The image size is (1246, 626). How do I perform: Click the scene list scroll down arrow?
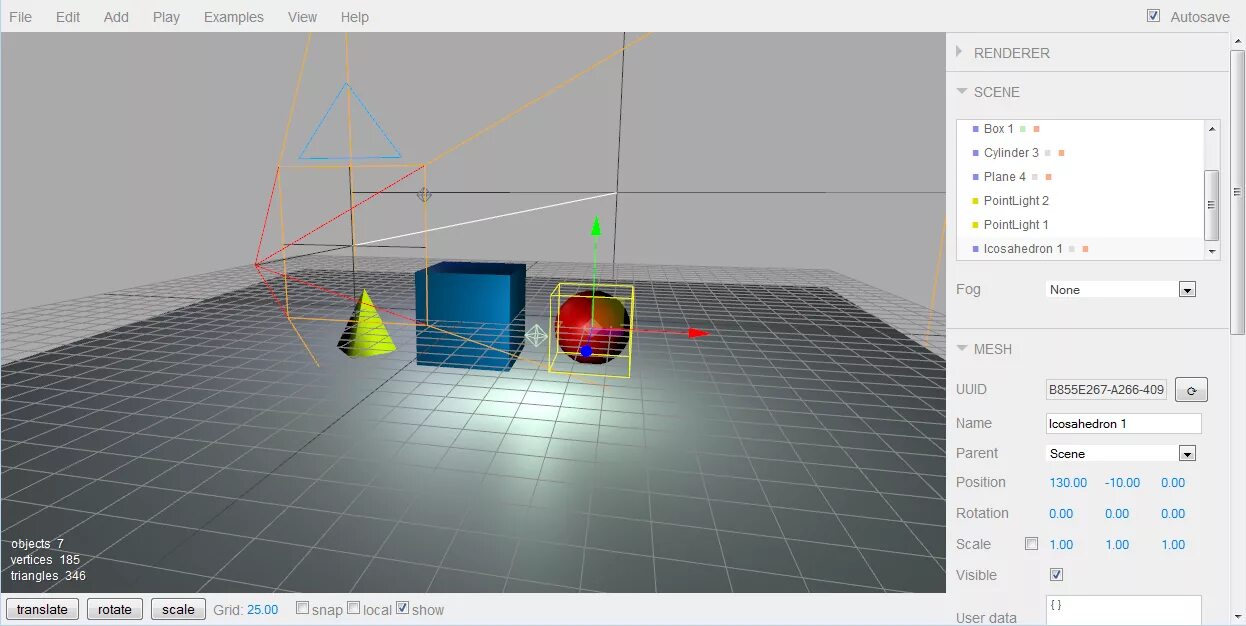[x=1212, y=252]
